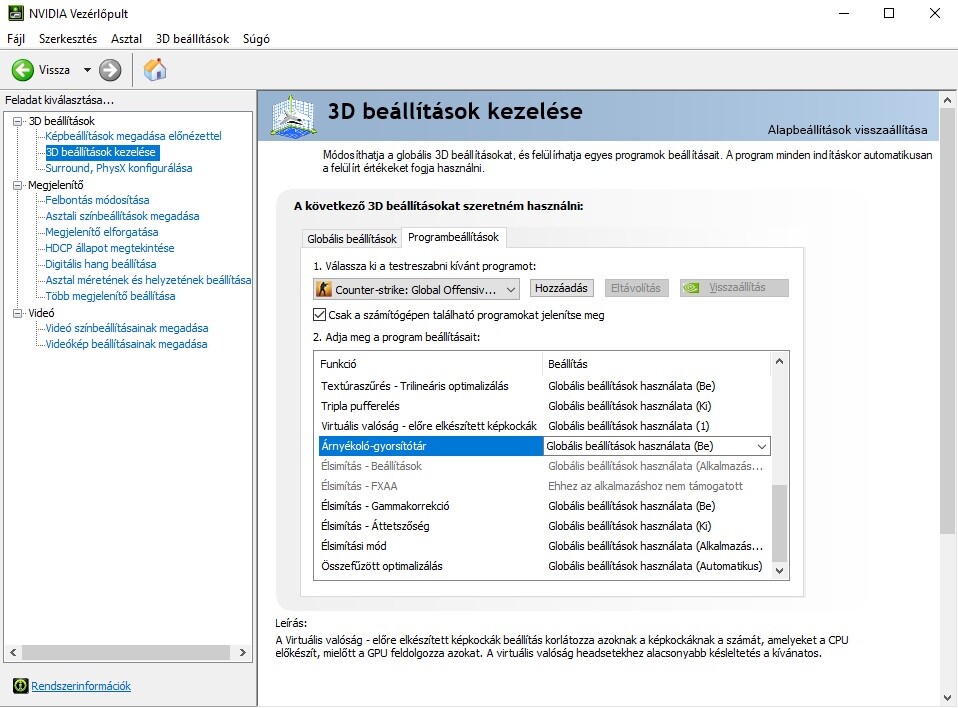Open the program selection dropdown
The height and width of the screenshot is (708, 958).
click(x=510, y=289)
